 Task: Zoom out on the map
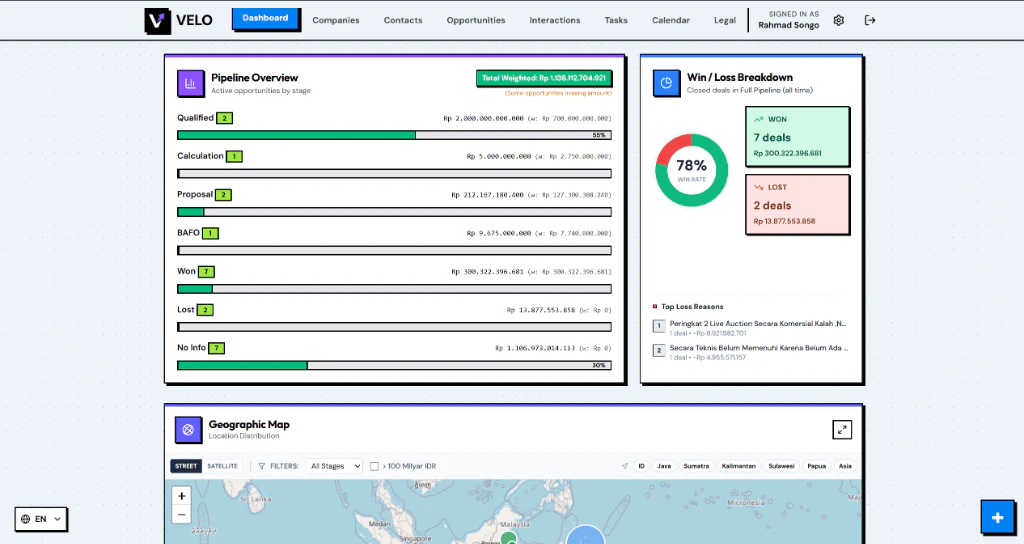tap(182, 515)
